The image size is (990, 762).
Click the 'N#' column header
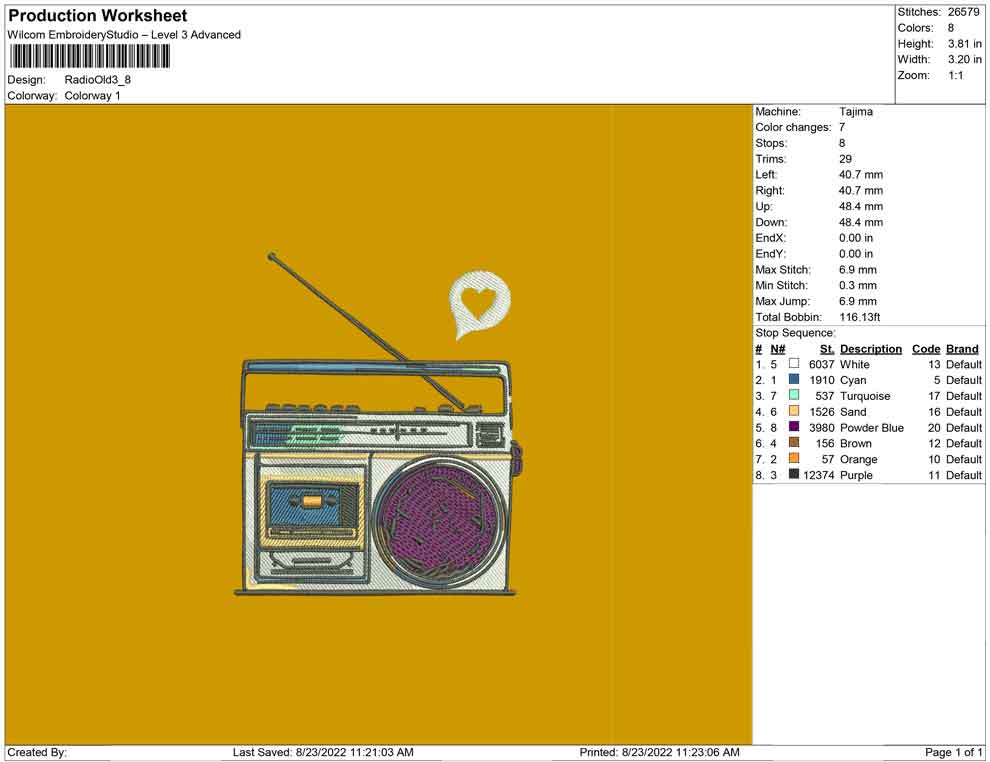tap(777, 348)
